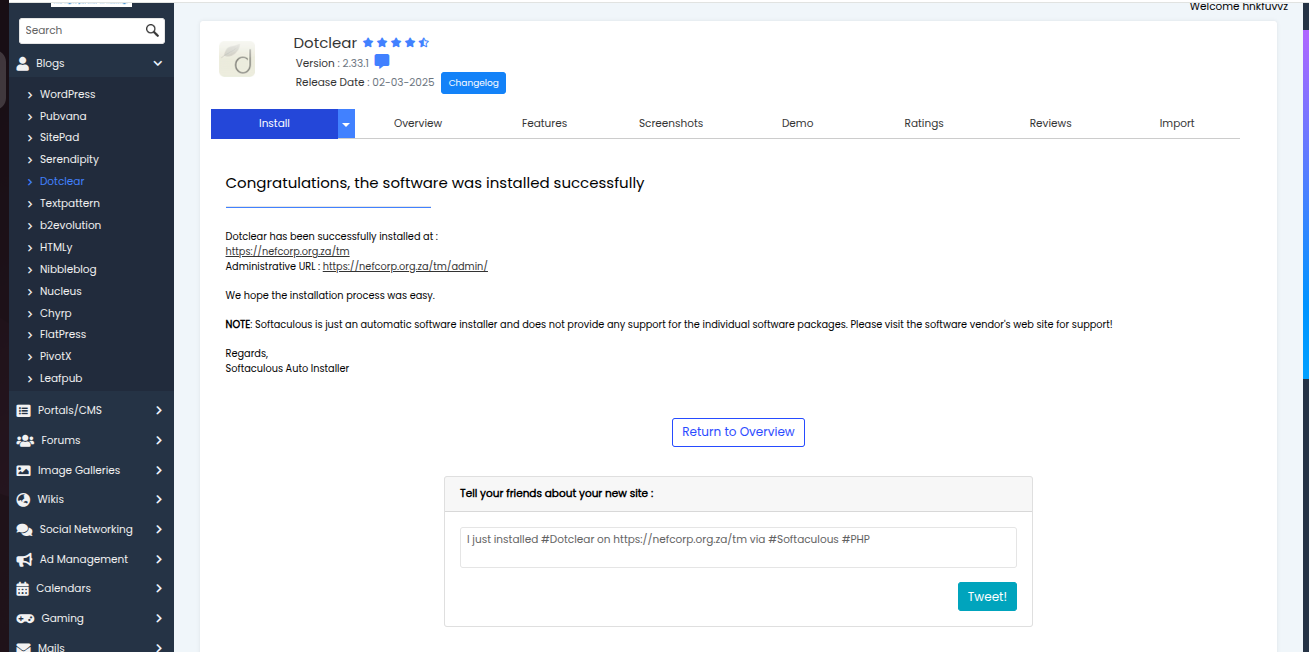
Task: Click the Ad Management megaphone icon
Action: pyautogui.click(x=24, y=559)
